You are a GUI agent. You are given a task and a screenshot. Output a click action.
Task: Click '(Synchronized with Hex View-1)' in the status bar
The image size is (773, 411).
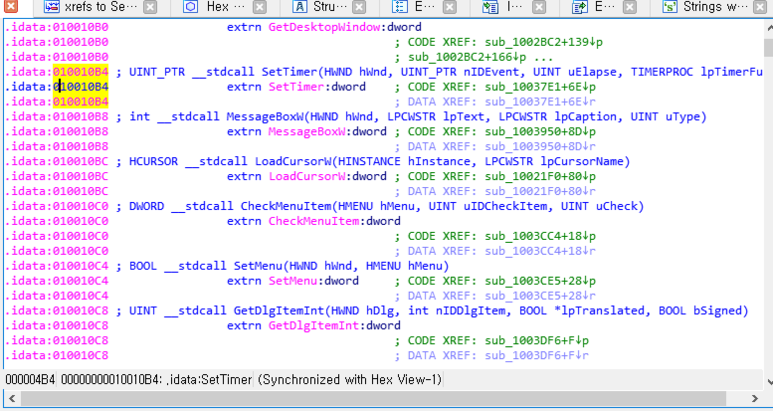pos(350,379)
